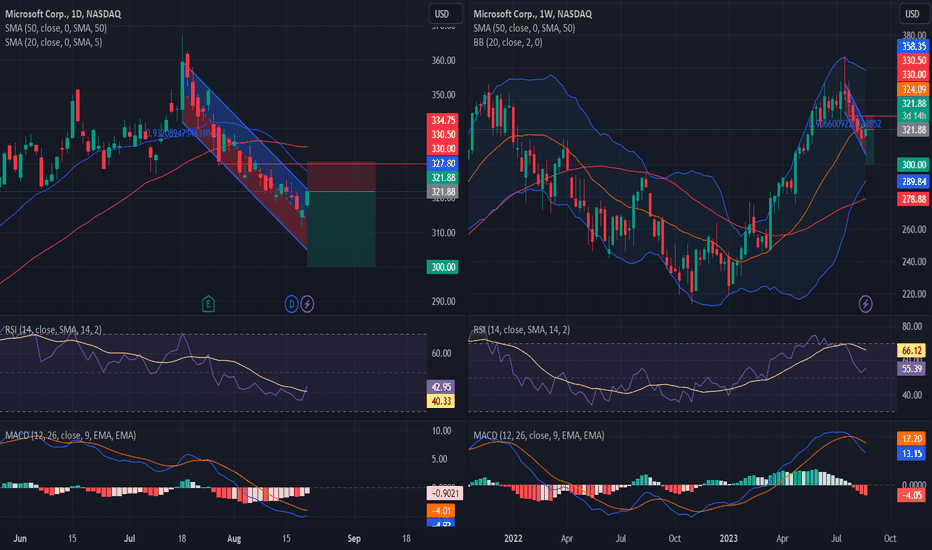Click the red stop-loss zone of the short position
This screenshot has width=932, height=550.
click(x=341, y=177)
